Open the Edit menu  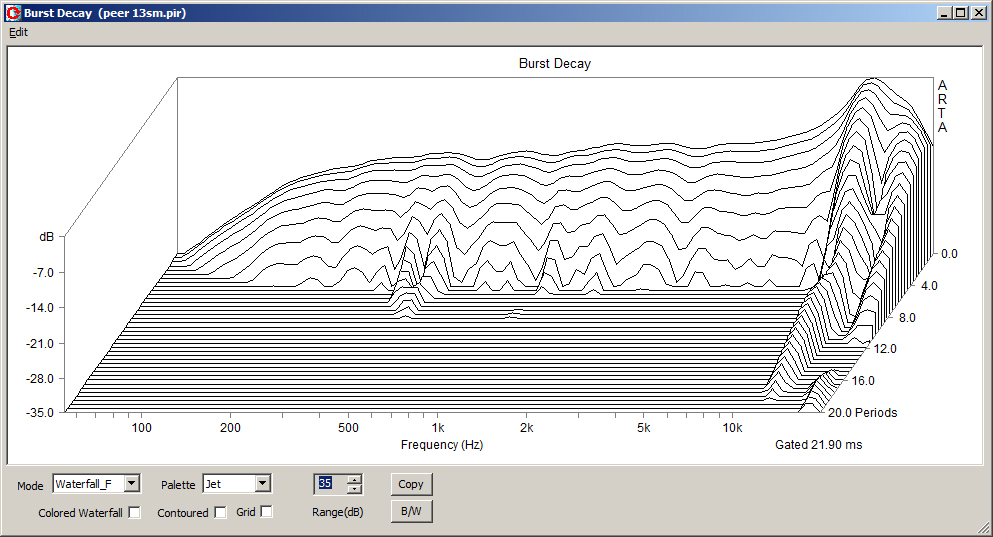pyautogui.click(x=19, y=32)
